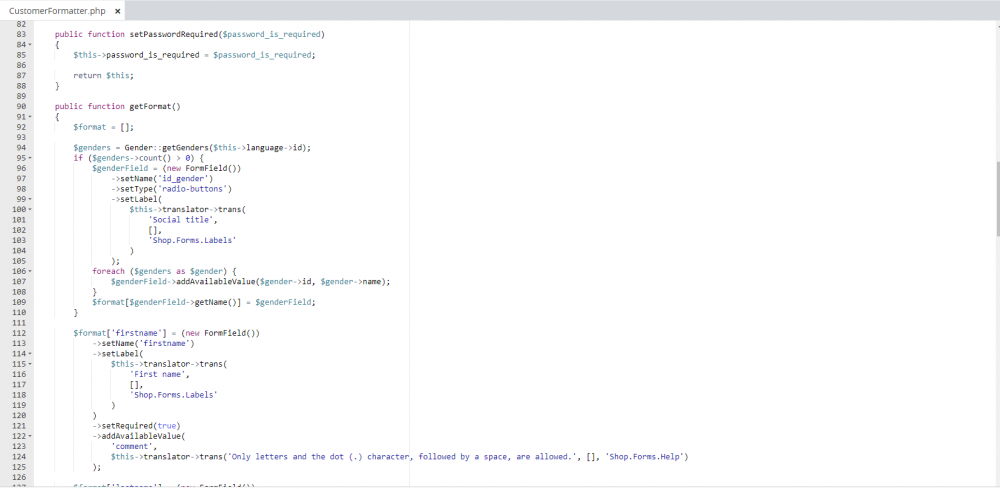The width and height of the screenshot is (1000, 489).
Task: Click the 'comment' string on line 123
Action: 131,447
